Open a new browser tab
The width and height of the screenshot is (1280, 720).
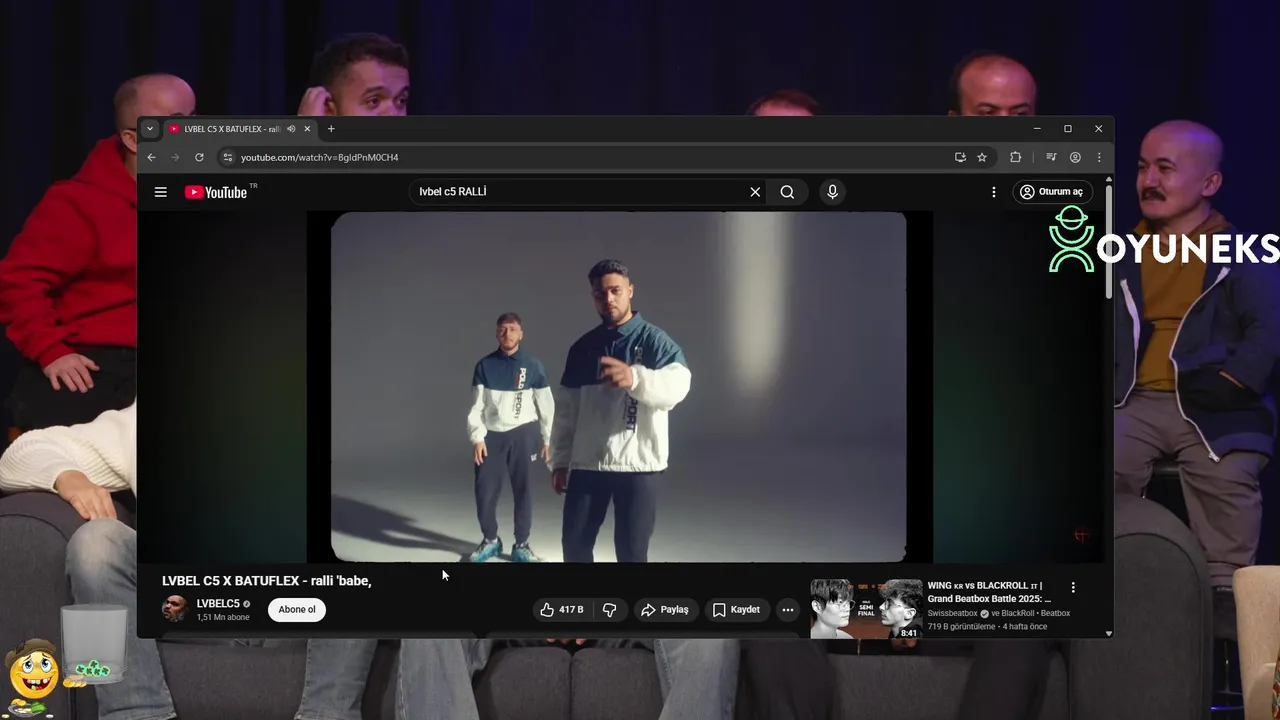tap(331, 129)
